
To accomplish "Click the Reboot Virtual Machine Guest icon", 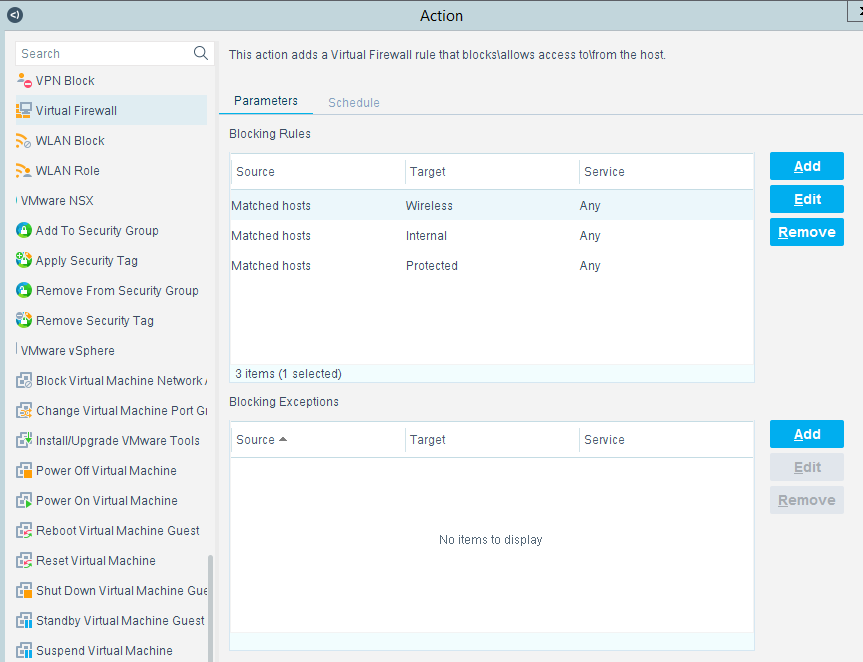I will coord(24,530).
